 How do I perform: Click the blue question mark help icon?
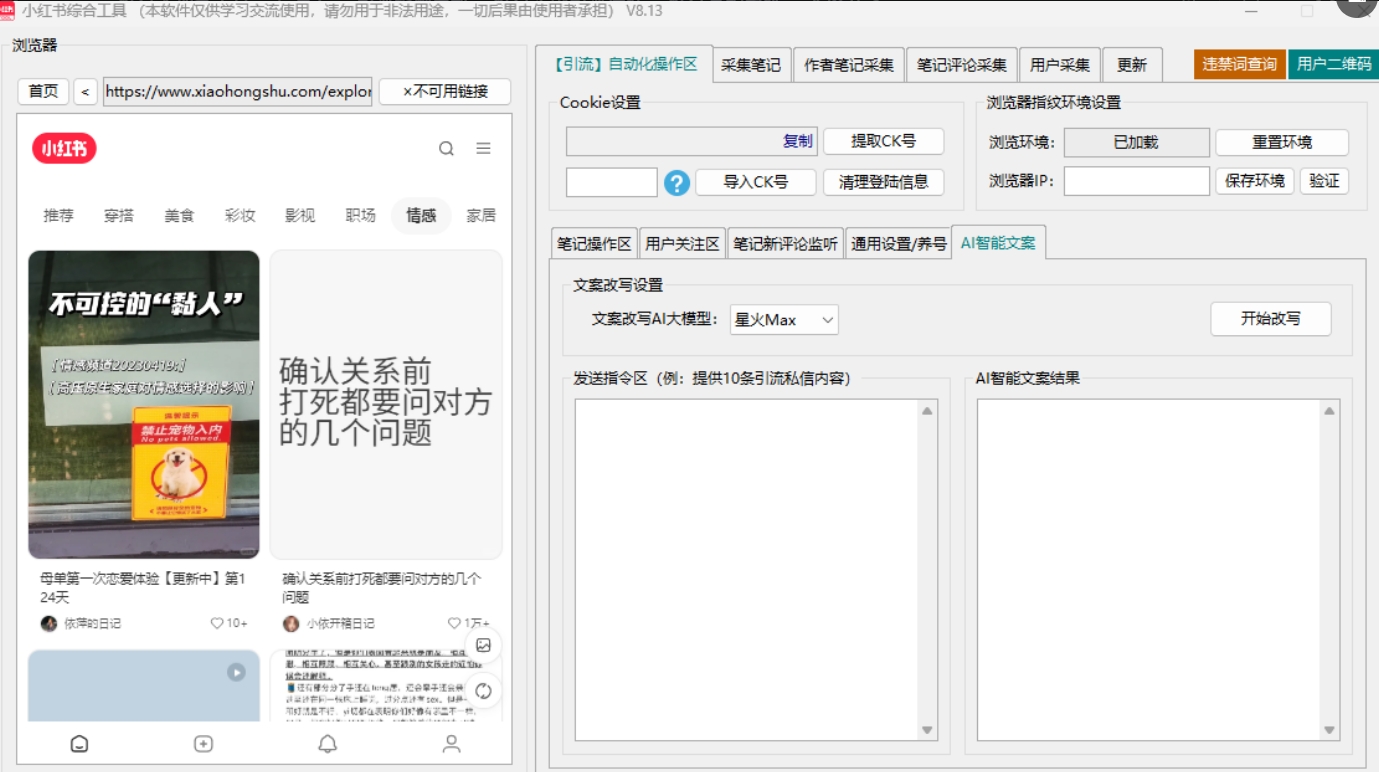pos(677,183)
